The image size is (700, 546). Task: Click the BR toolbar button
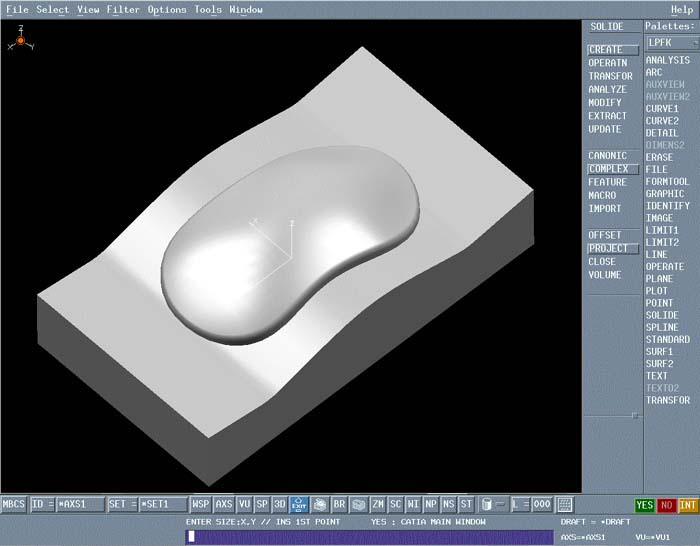[339, 505]
